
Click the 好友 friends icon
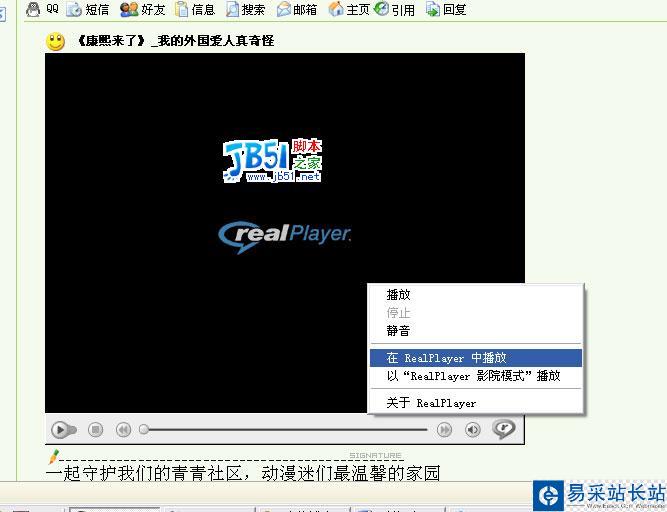[129, 9]
